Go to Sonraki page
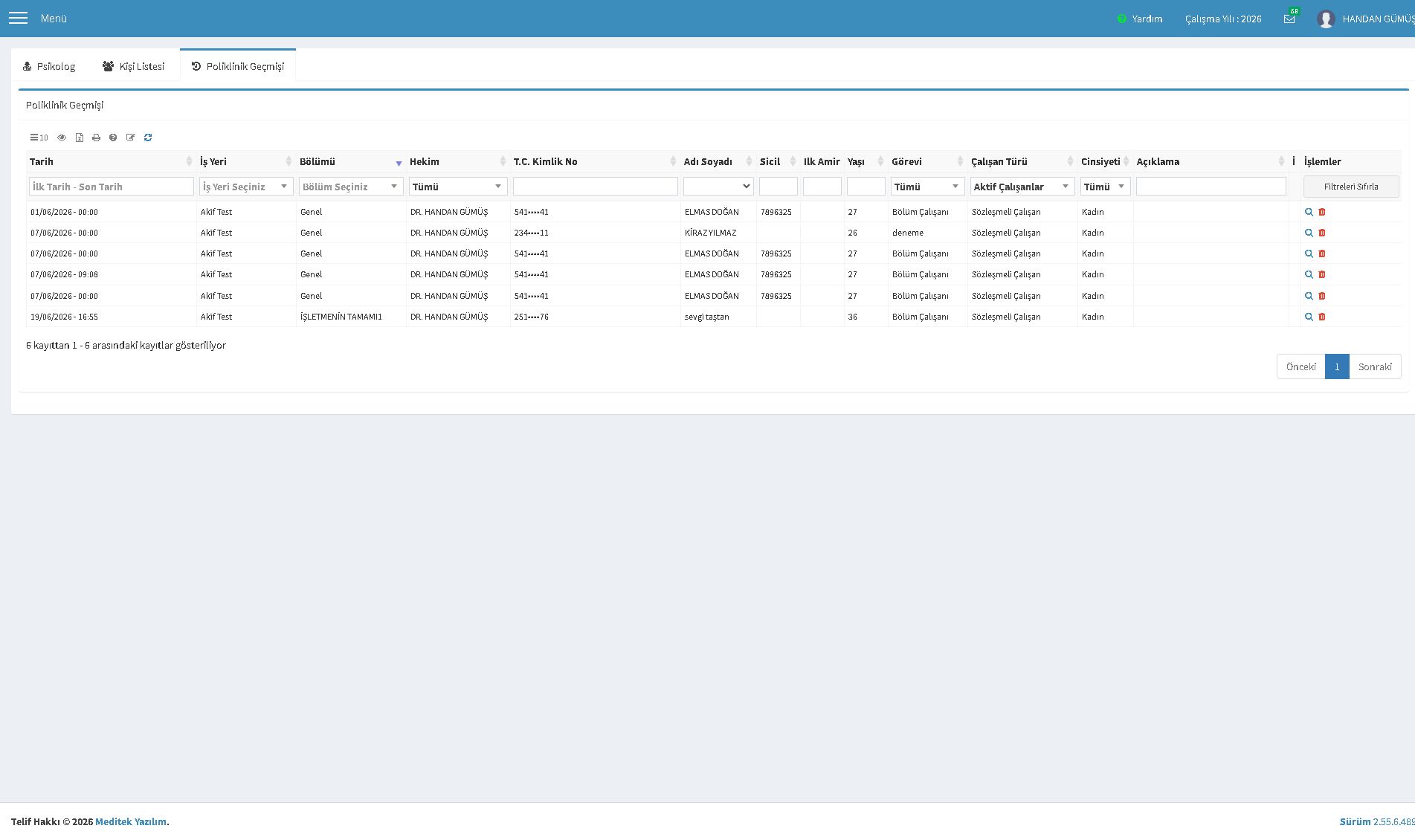The width and height of the screenshot is (1415, 840). point(1375,366)
